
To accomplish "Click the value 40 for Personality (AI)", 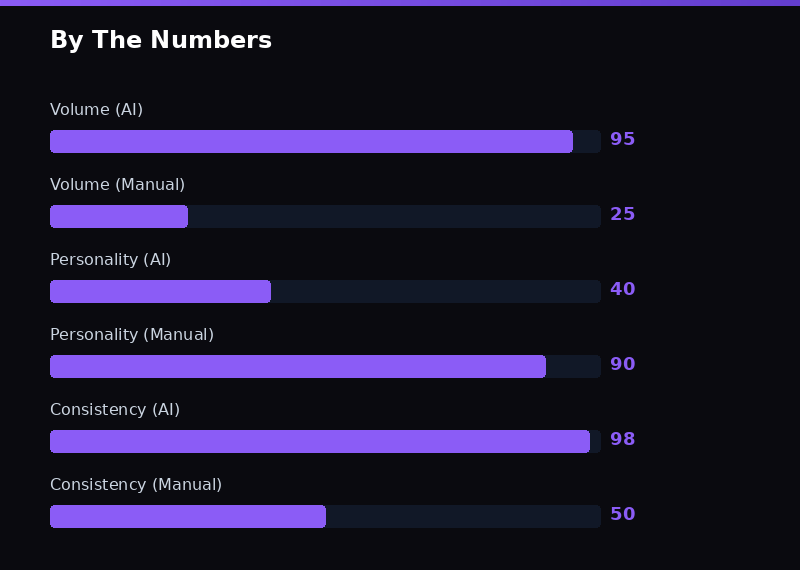I will (x=622, y=290).
